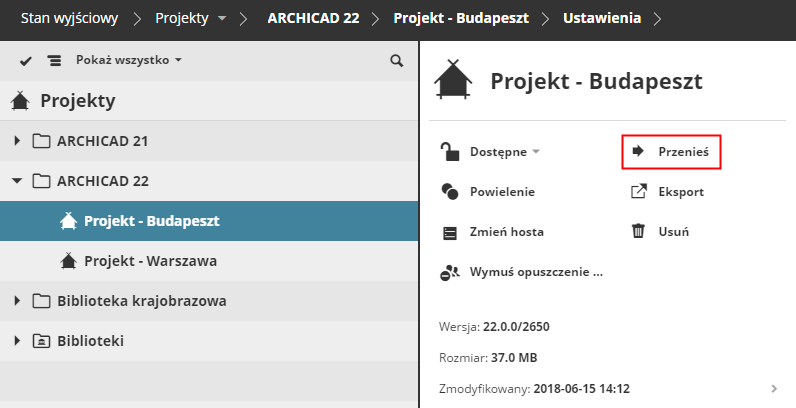Click the Biblioteka krajobrazowa folder icon
Viewport: 796px width, 408px height.
click(42, 301)
